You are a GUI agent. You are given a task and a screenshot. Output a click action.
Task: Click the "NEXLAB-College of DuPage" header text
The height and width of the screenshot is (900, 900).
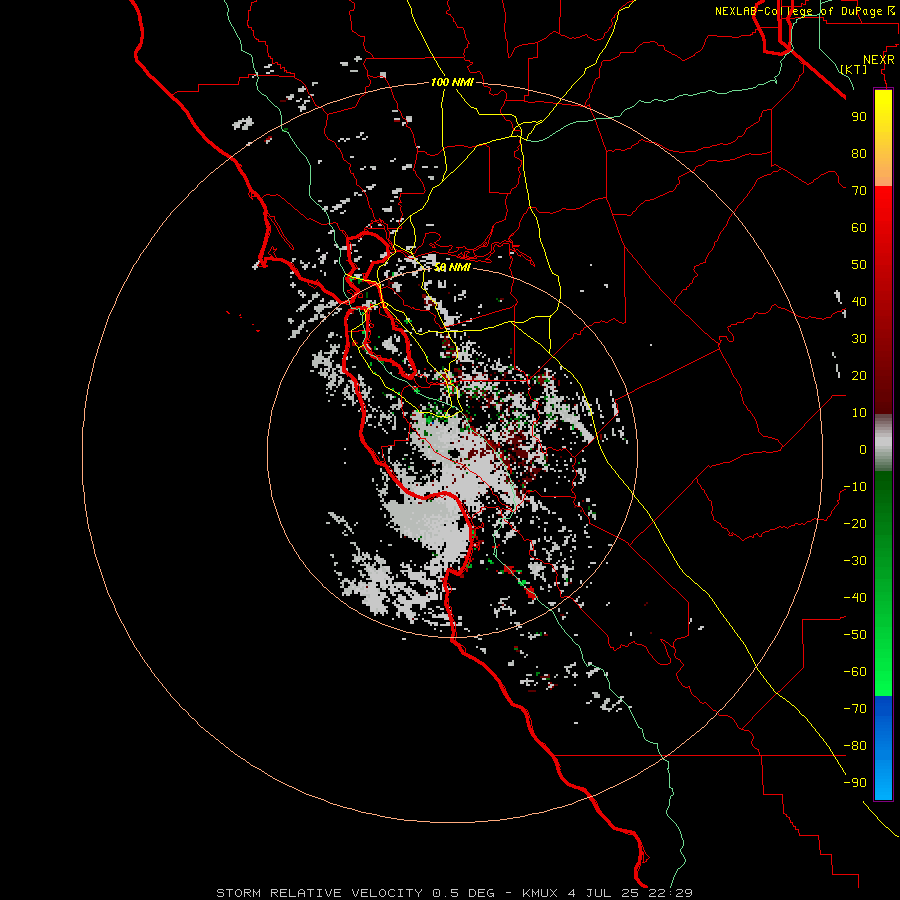(x=798, y=11)
